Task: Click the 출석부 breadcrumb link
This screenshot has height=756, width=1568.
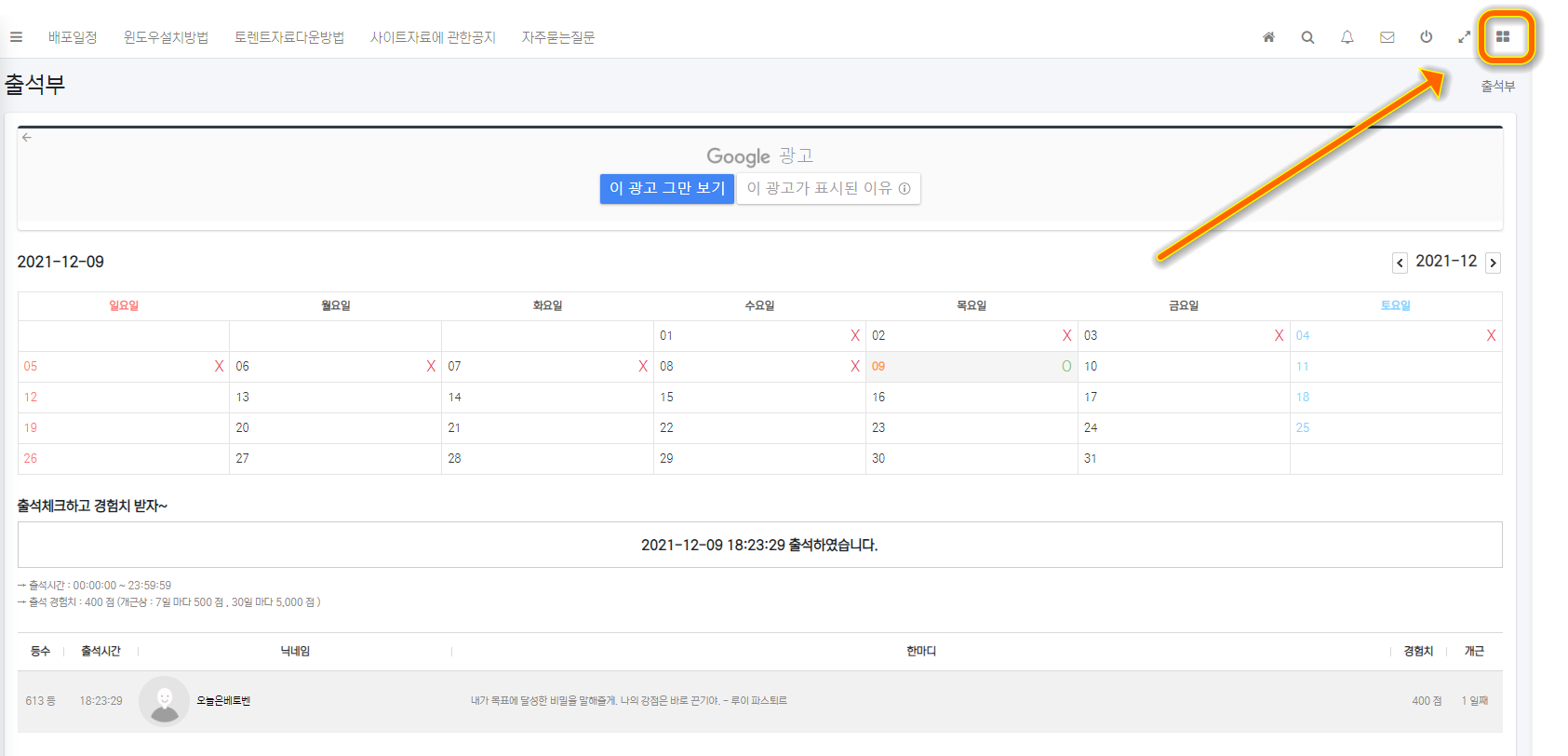Action: click(1497, 87)
